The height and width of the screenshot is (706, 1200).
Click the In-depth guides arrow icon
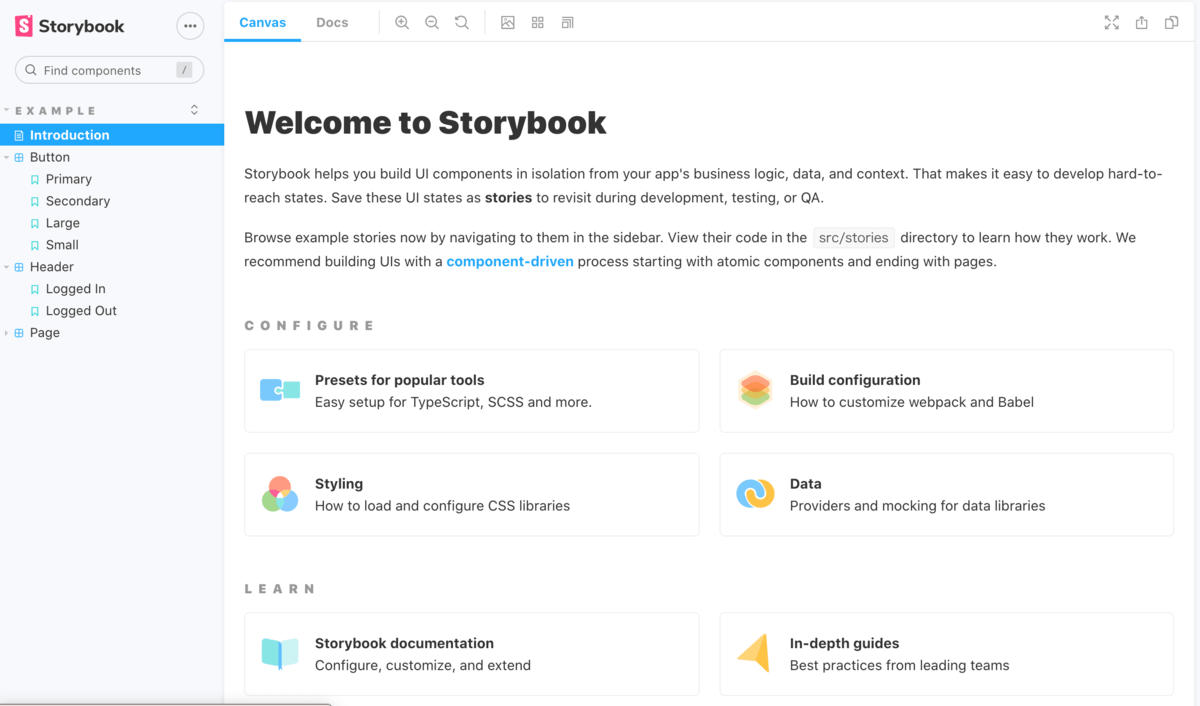coord(754,653)
